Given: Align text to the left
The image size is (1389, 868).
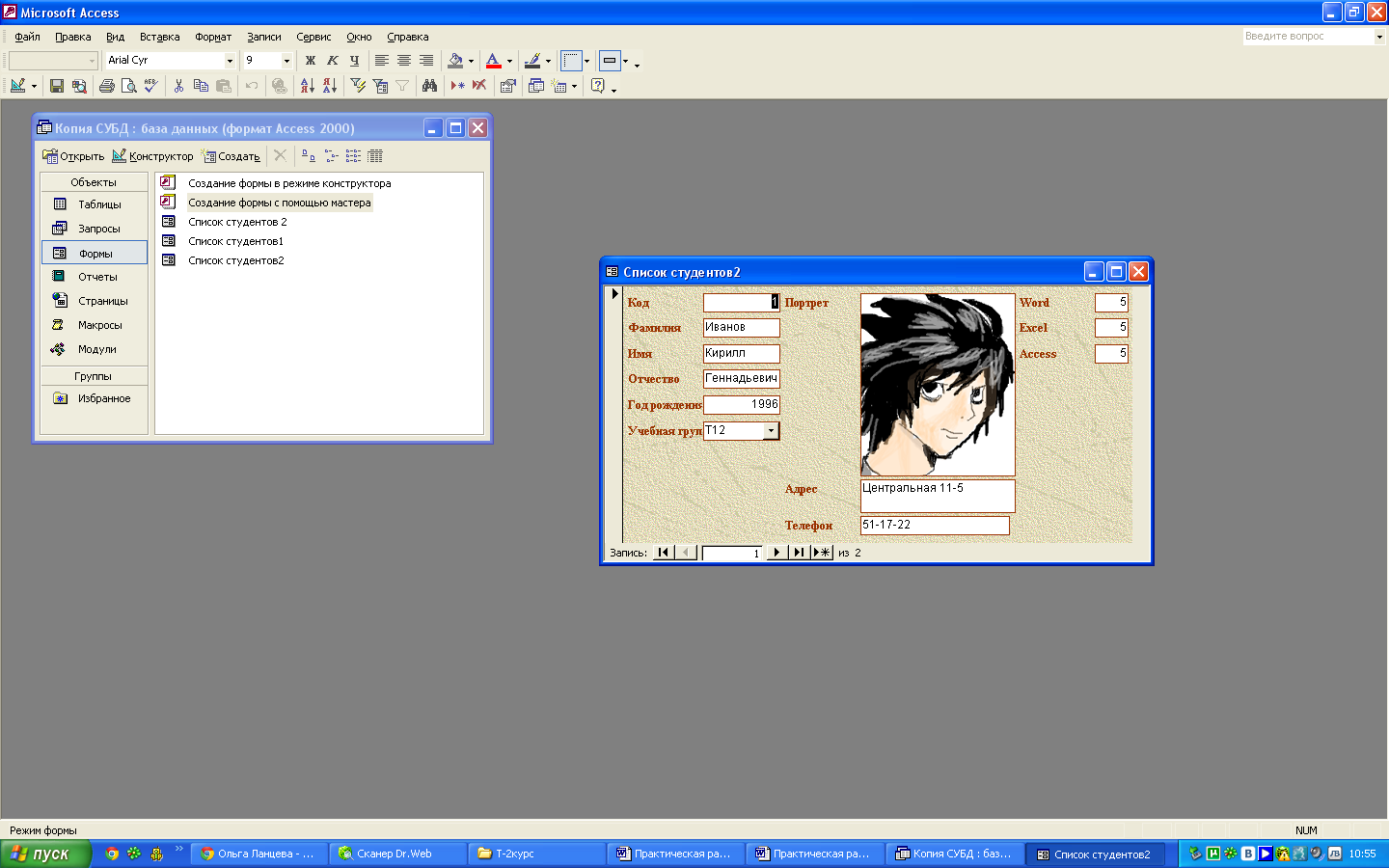Looking at the screenshot, I should coord(382,61).
